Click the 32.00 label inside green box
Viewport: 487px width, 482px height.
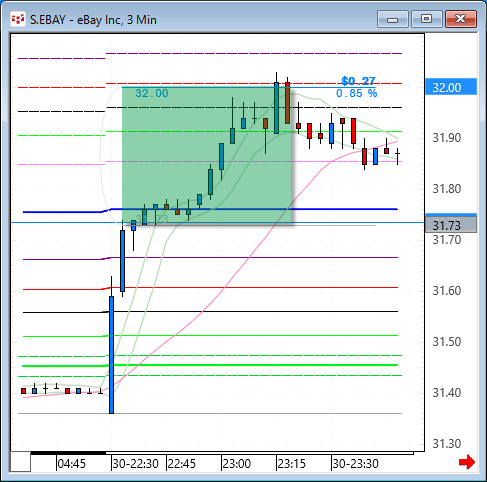(152, 93)
